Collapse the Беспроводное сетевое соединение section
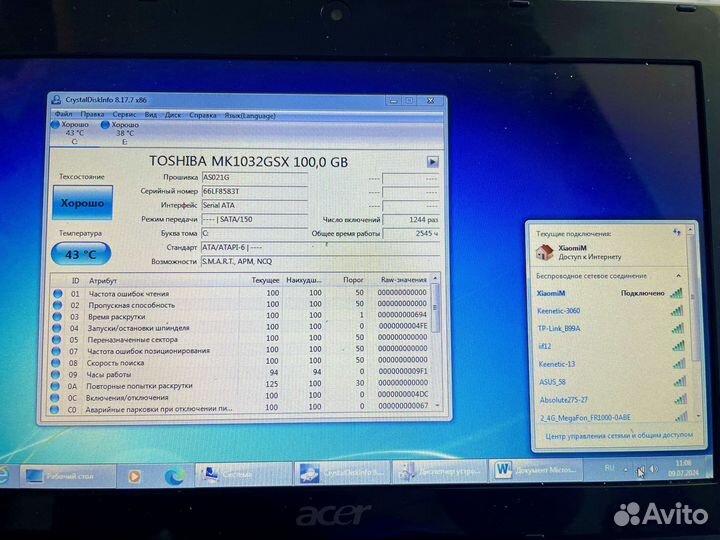This screenshot has height=540, width=720. pos(678,276)
